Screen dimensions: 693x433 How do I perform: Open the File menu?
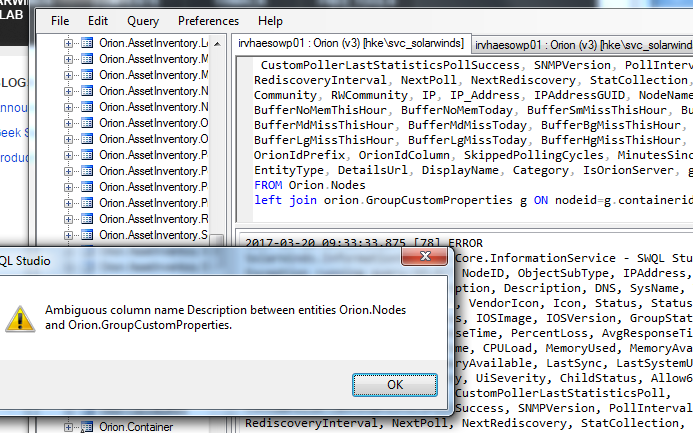(60, 21)
